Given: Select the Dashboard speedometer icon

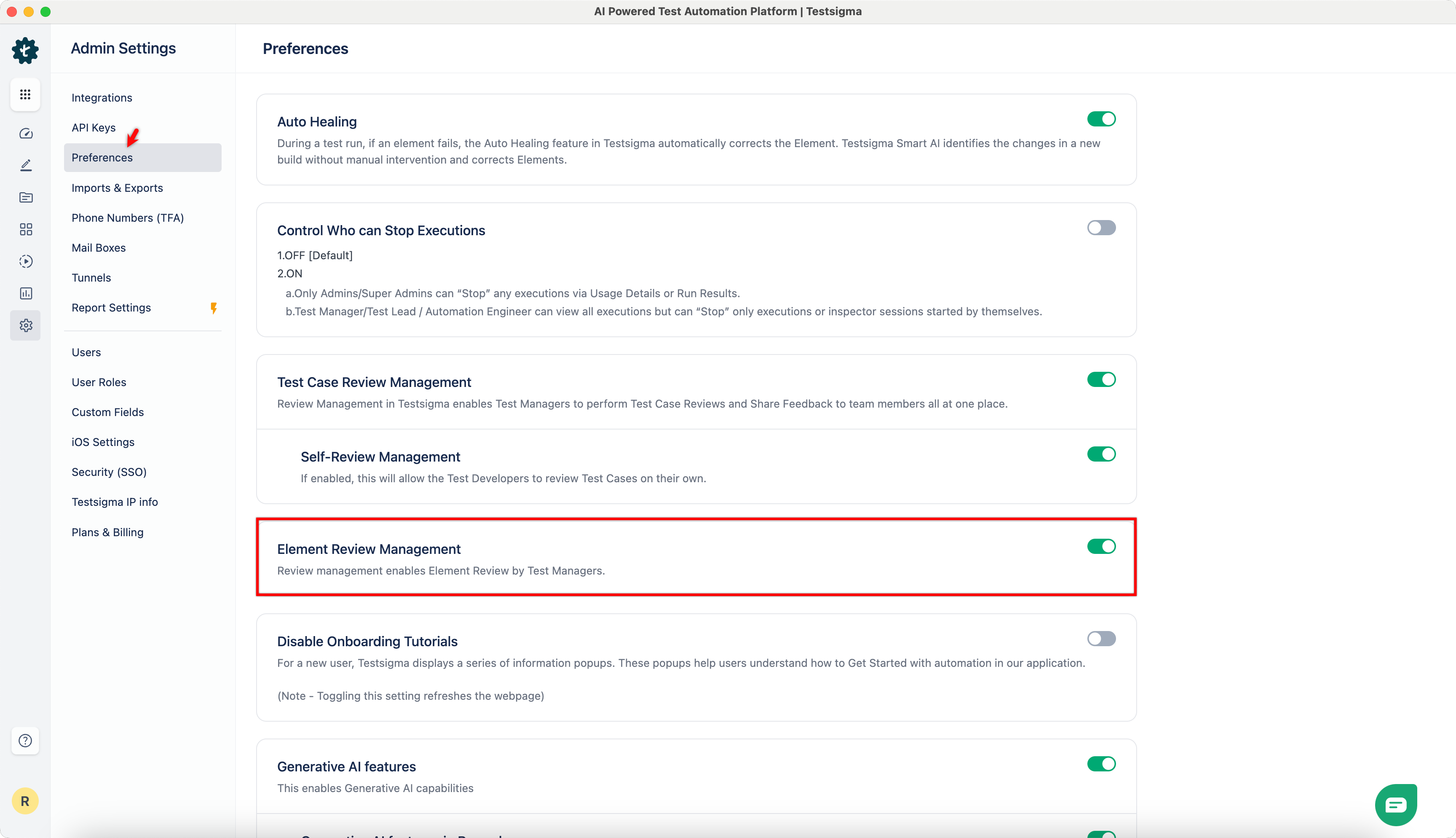Looking at the screenshot, I should 25,133.
